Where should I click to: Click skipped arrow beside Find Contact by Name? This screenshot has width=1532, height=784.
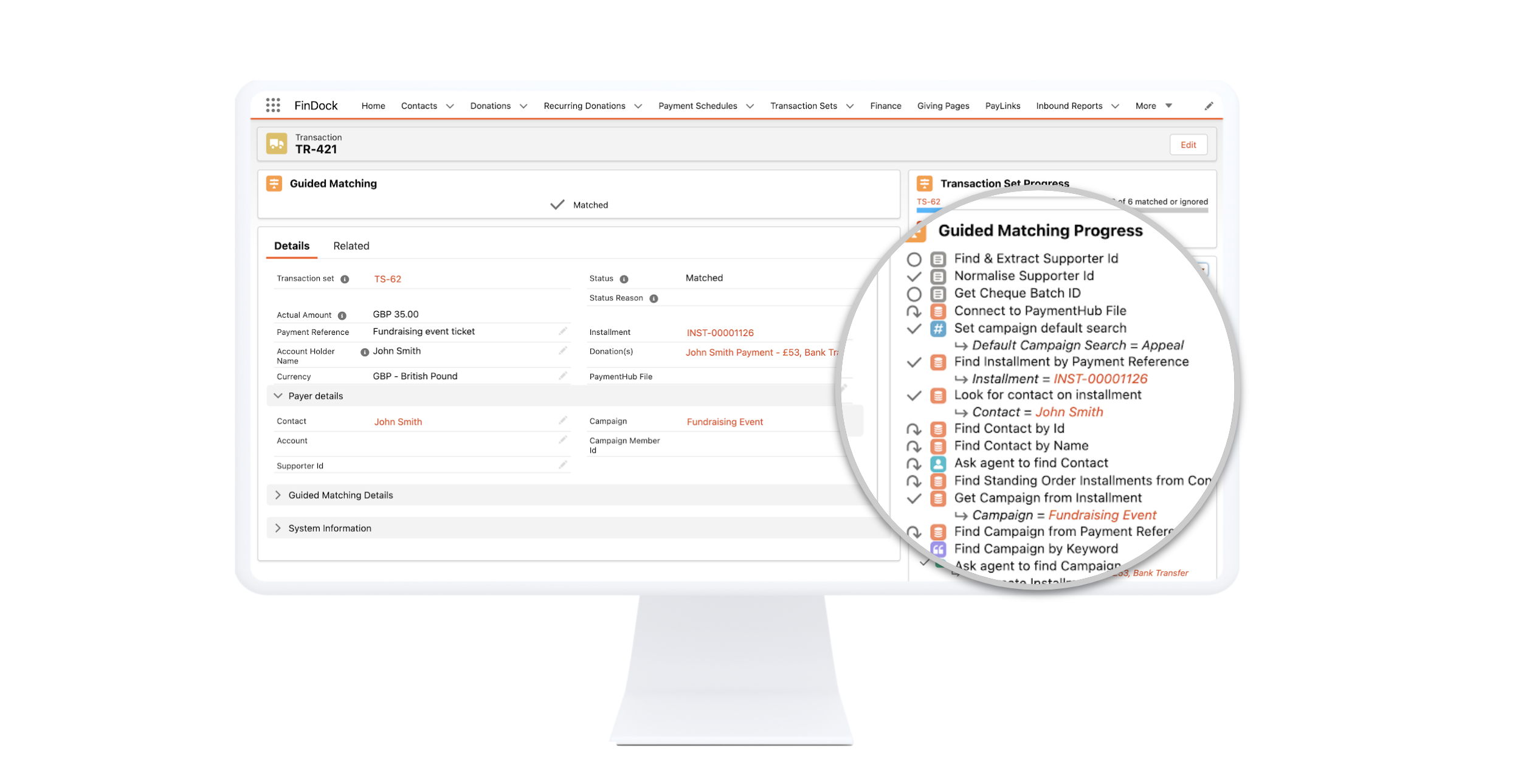[914, 447]
